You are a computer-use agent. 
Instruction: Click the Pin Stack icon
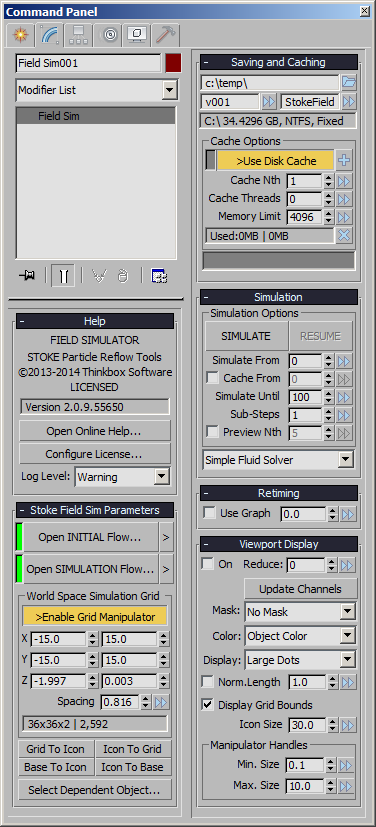coord(27,276)
